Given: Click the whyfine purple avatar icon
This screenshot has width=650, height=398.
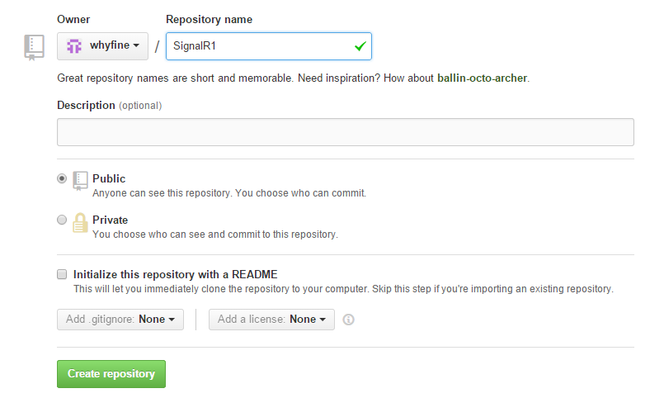Looking at the screenshot, I should click(74, 46).
